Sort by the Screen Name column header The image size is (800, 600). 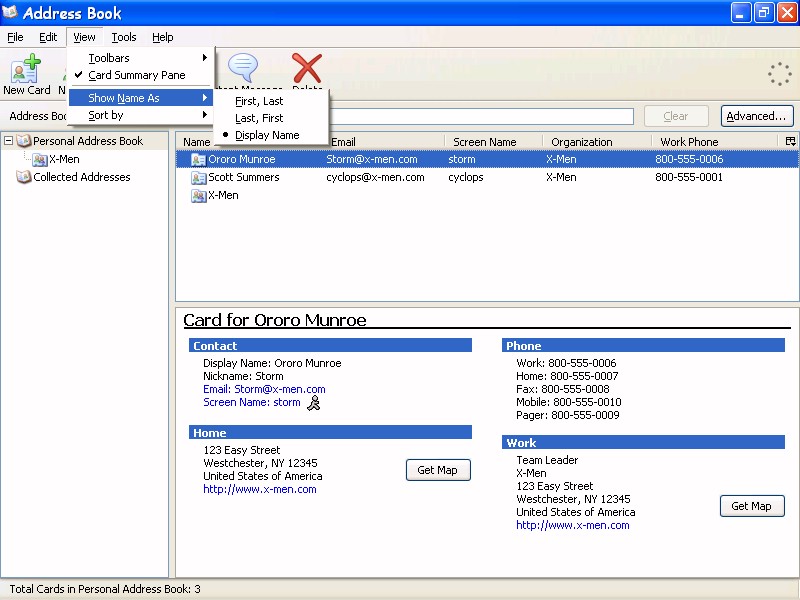[493, 142]
